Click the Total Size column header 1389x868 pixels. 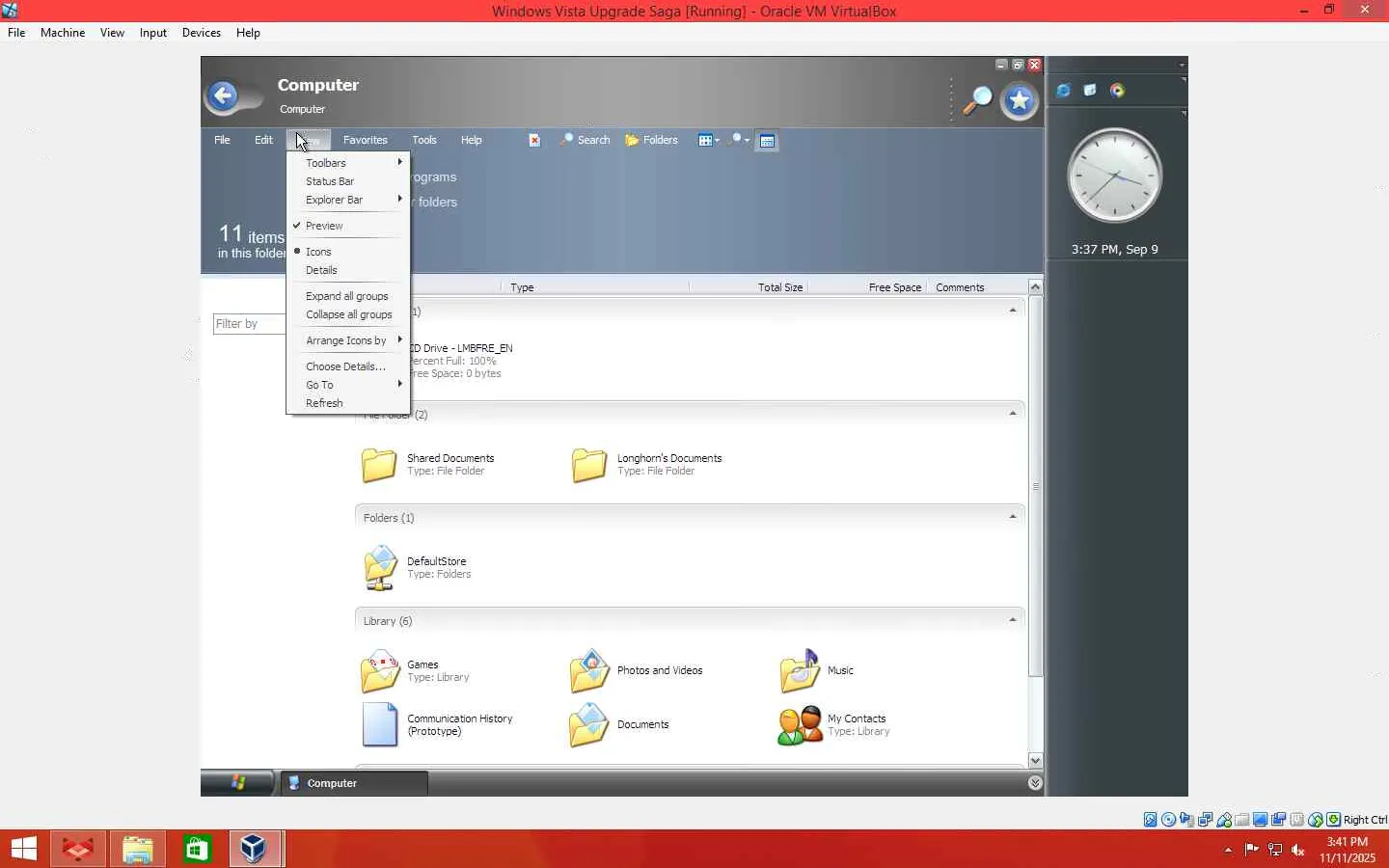(x=749, y=287)
